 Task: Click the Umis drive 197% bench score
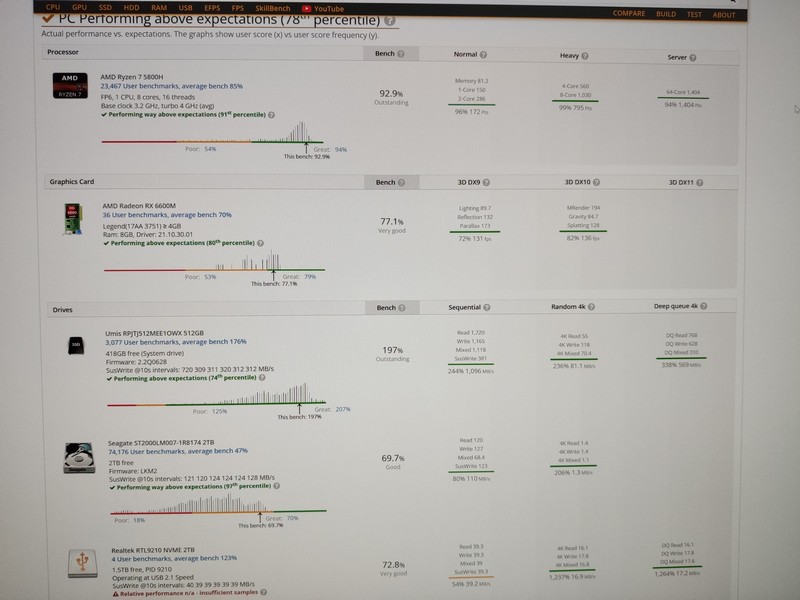(392, 351)
